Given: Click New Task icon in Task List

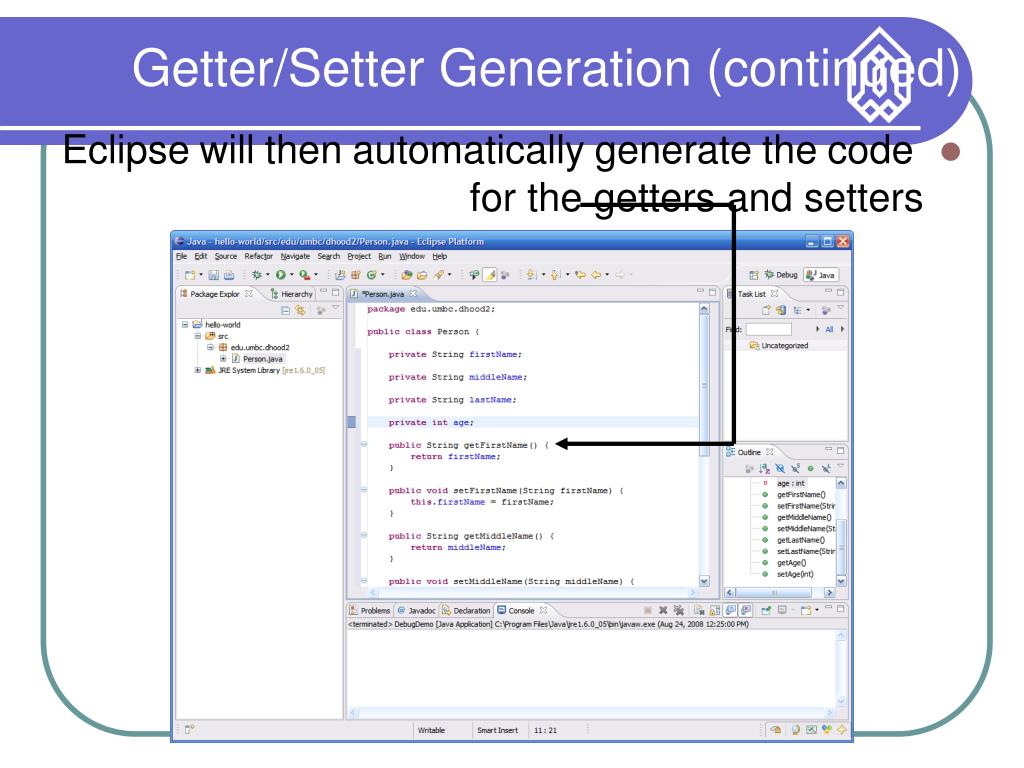Looking at the screenshot, I should coord(766,311).
